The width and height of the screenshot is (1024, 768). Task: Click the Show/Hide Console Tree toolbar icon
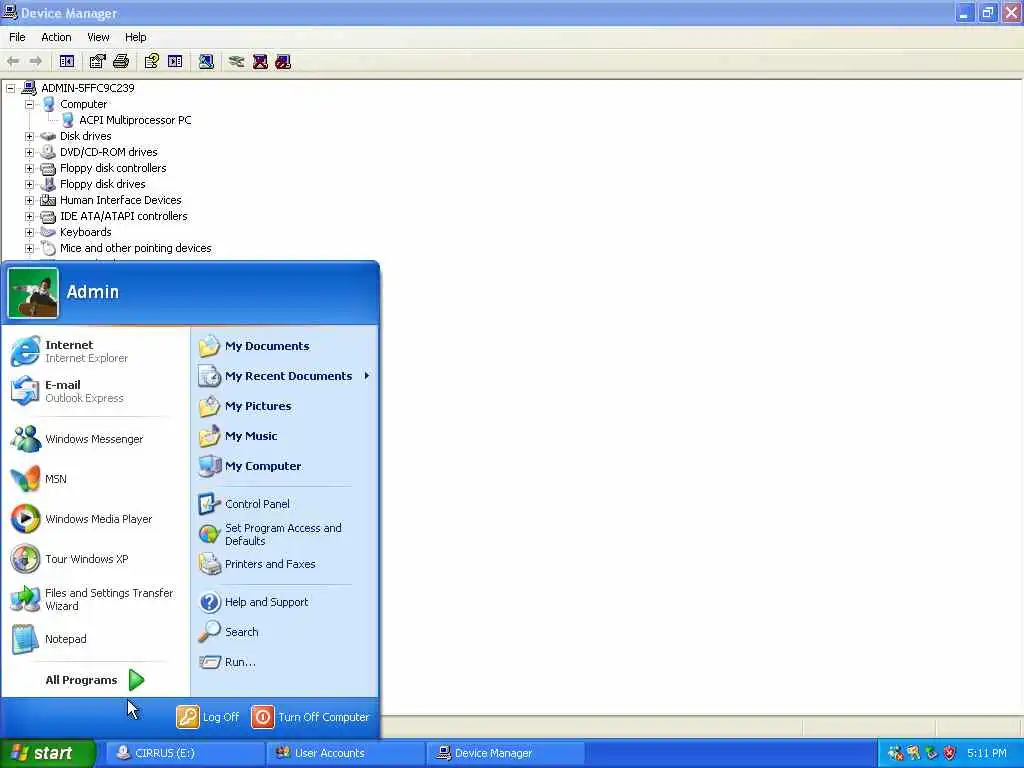[x=67, y=61]
